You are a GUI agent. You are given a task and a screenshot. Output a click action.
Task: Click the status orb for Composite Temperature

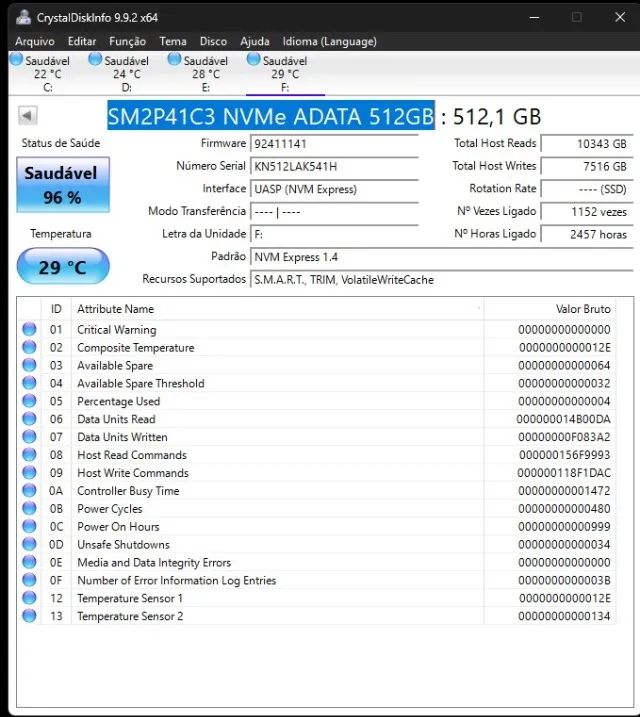tap(29, 347)
